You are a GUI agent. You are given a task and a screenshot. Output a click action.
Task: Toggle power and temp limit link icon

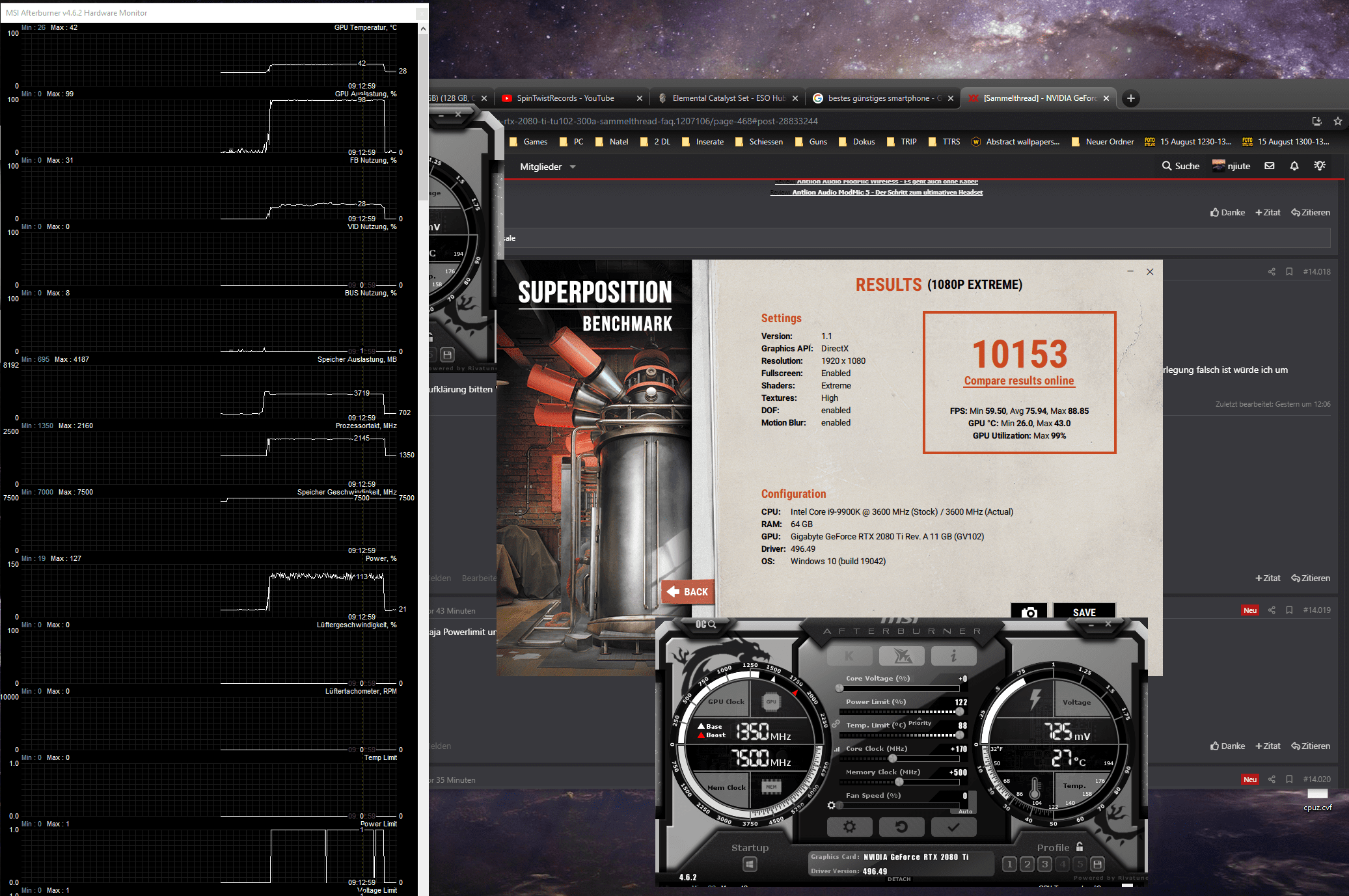click(836, 724)
